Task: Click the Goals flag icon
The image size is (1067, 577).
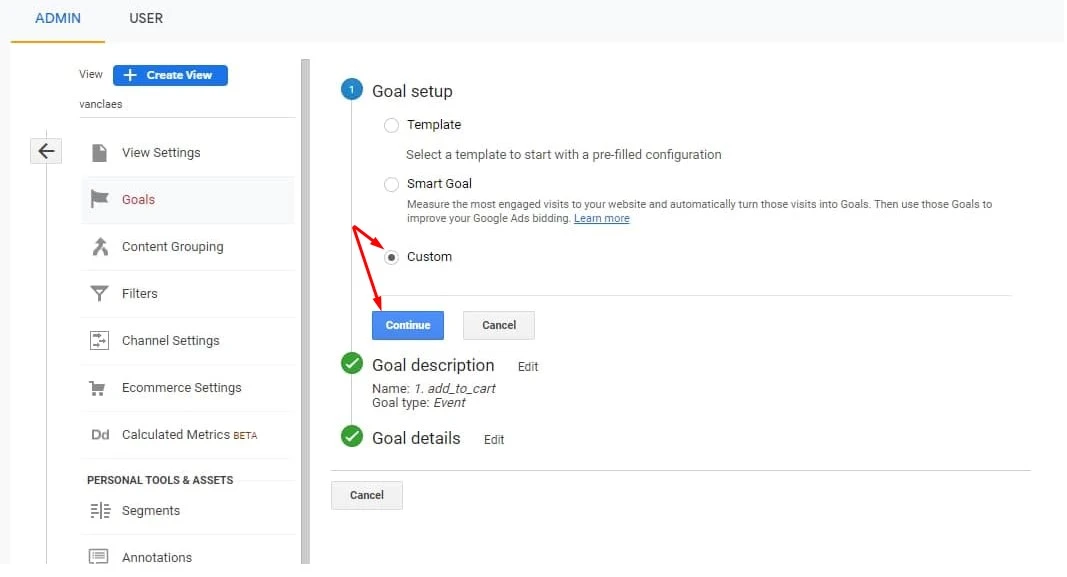Action: coord(101,199)
